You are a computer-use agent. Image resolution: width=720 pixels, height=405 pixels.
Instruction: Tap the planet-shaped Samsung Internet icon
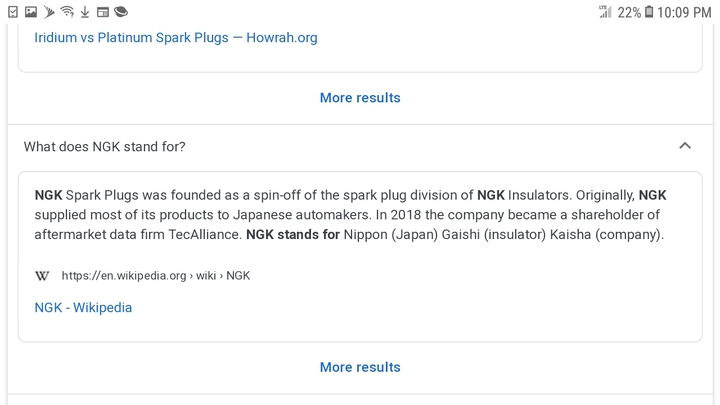(121, 12)
